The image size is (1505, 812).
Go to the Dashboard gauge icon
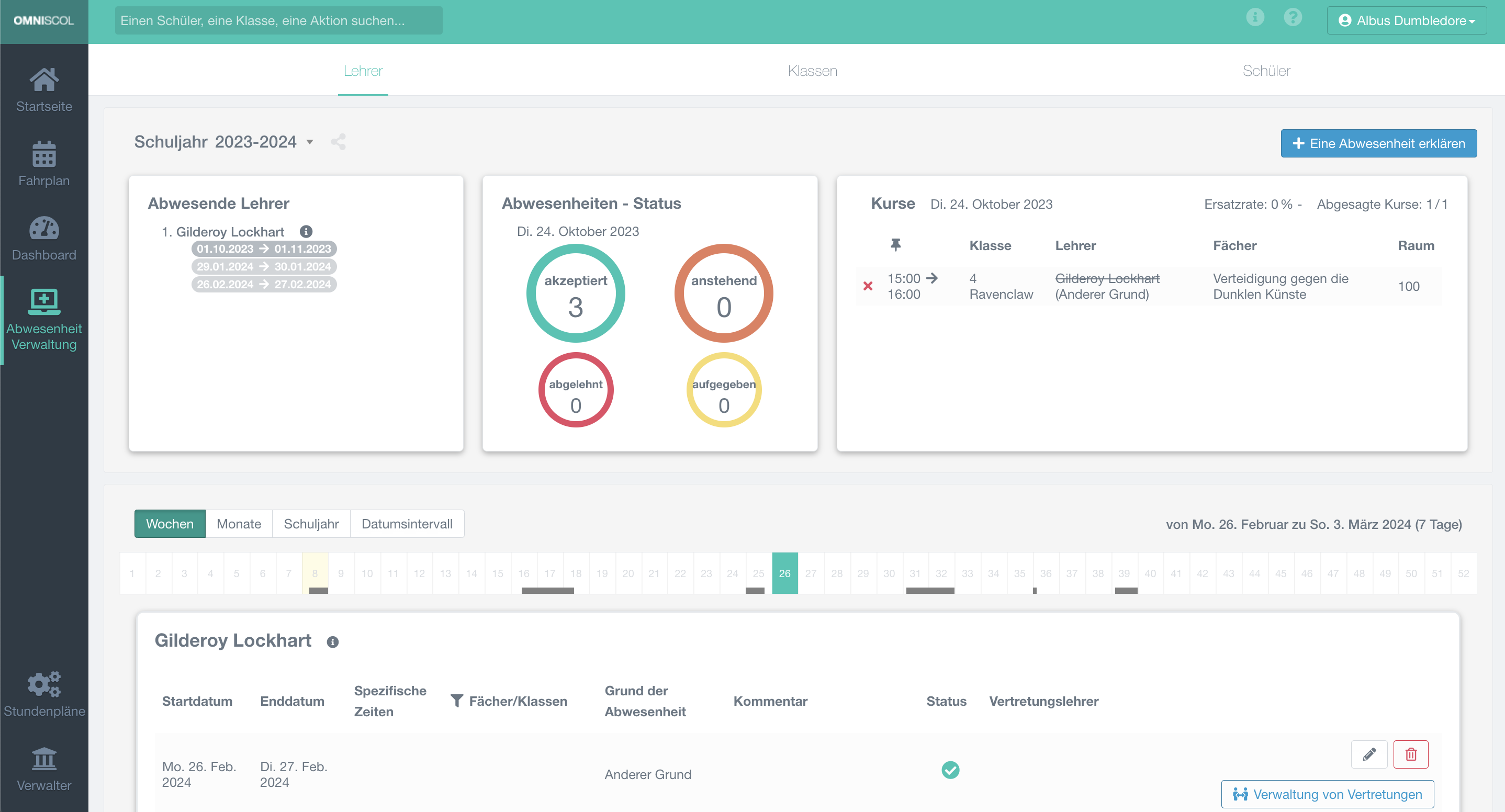tap(44, 229)
